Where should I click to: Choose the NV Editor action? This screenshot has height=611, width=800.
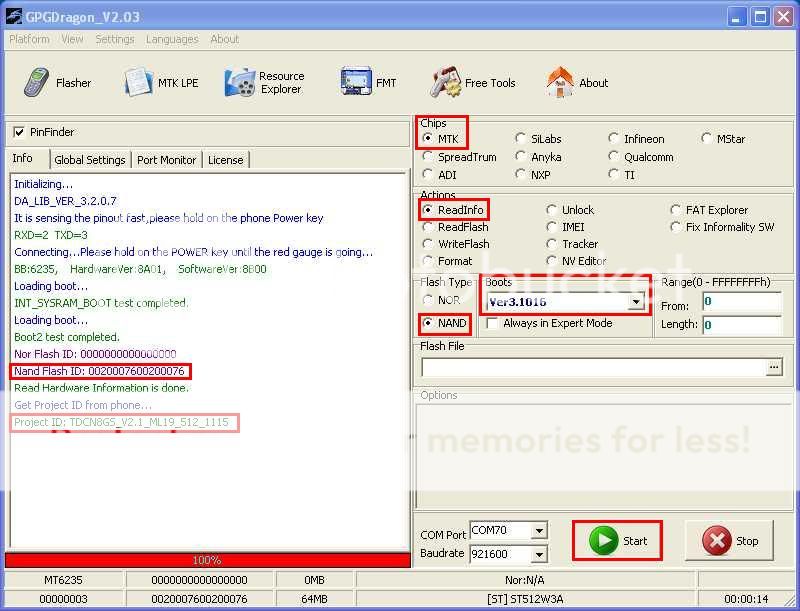click(x=552, y=261)
